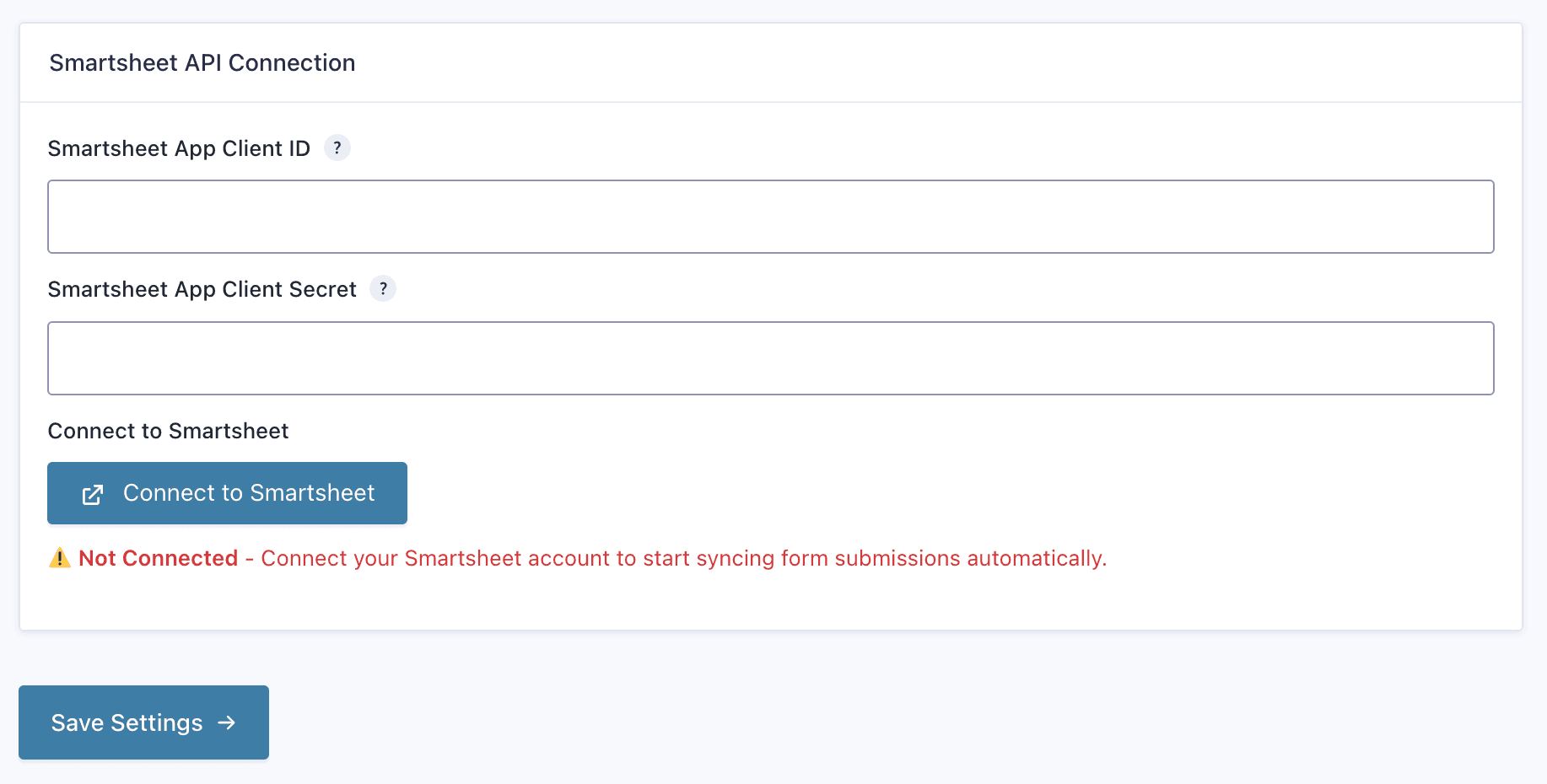Click the external link icon on Connect button
Image resolution: width=1547 pixels, height=784 pixels.
point(93,494)
